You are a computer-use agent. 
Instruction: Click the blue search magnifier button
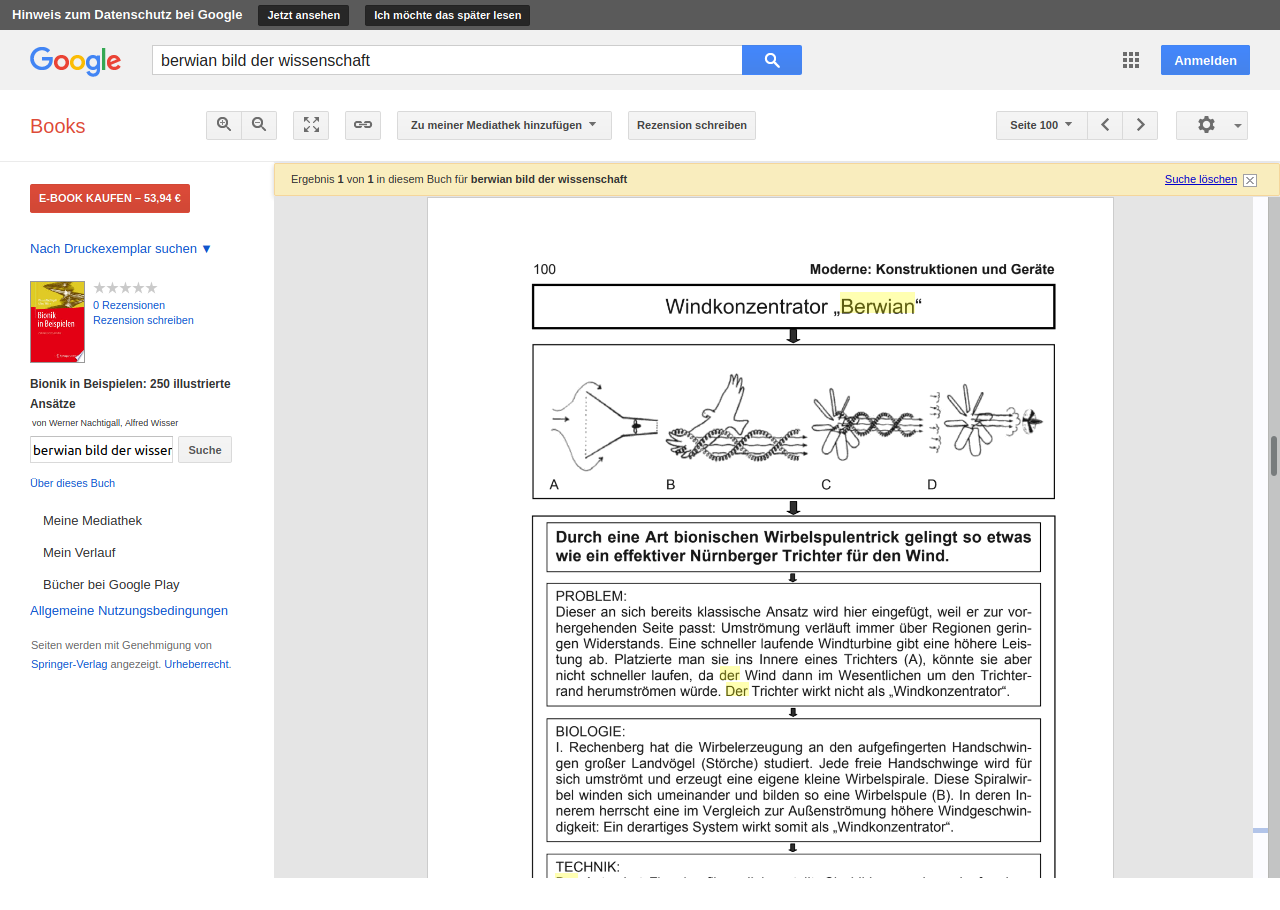(x=771, y=60)
